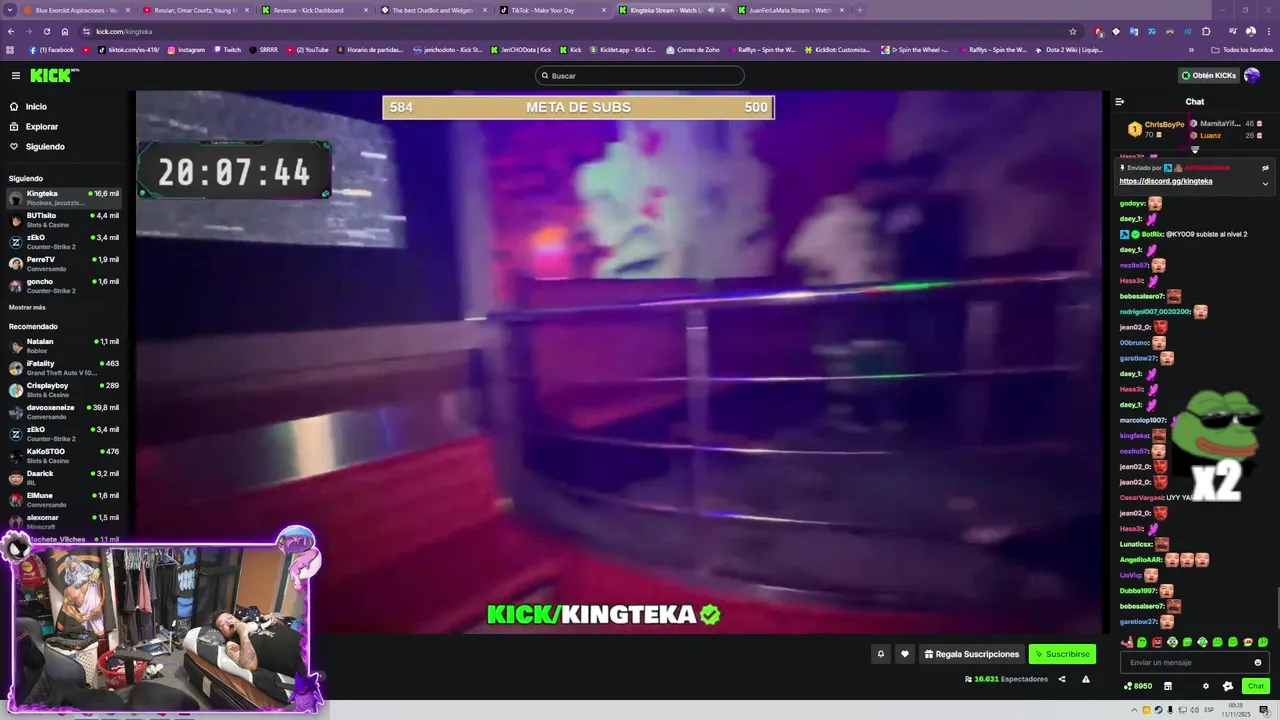The image size is (1280, 720).
Task: Open the Facebook bookmark
Action: click(x=52, y=49)
